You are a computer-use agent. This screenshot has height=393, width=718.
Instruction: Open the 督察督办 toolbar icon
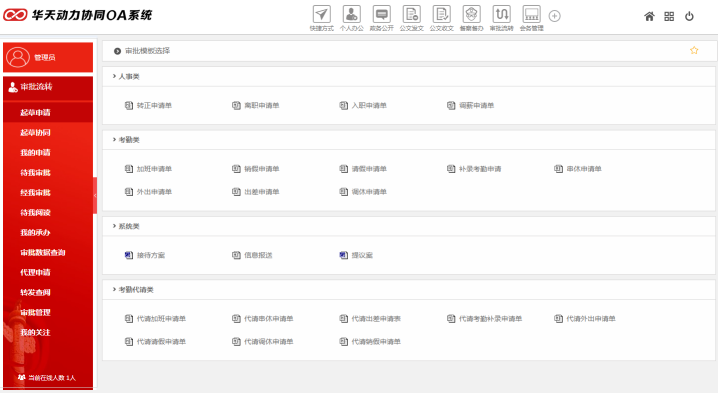pos(472,14)
